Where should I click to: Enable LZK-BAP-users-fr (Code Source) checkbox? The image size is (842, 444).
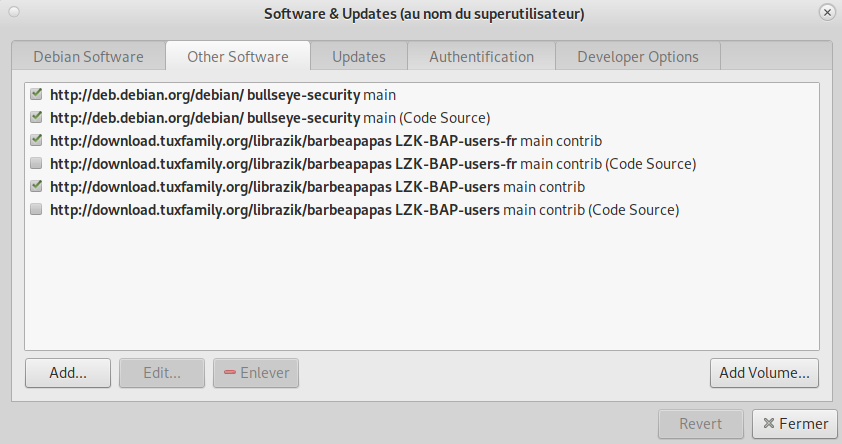click(36, 164)
